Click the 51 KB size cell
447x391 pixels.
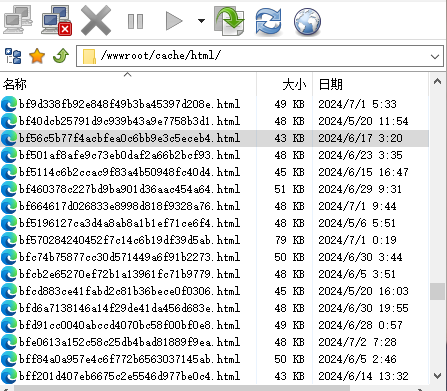click(x=290, y=189)
